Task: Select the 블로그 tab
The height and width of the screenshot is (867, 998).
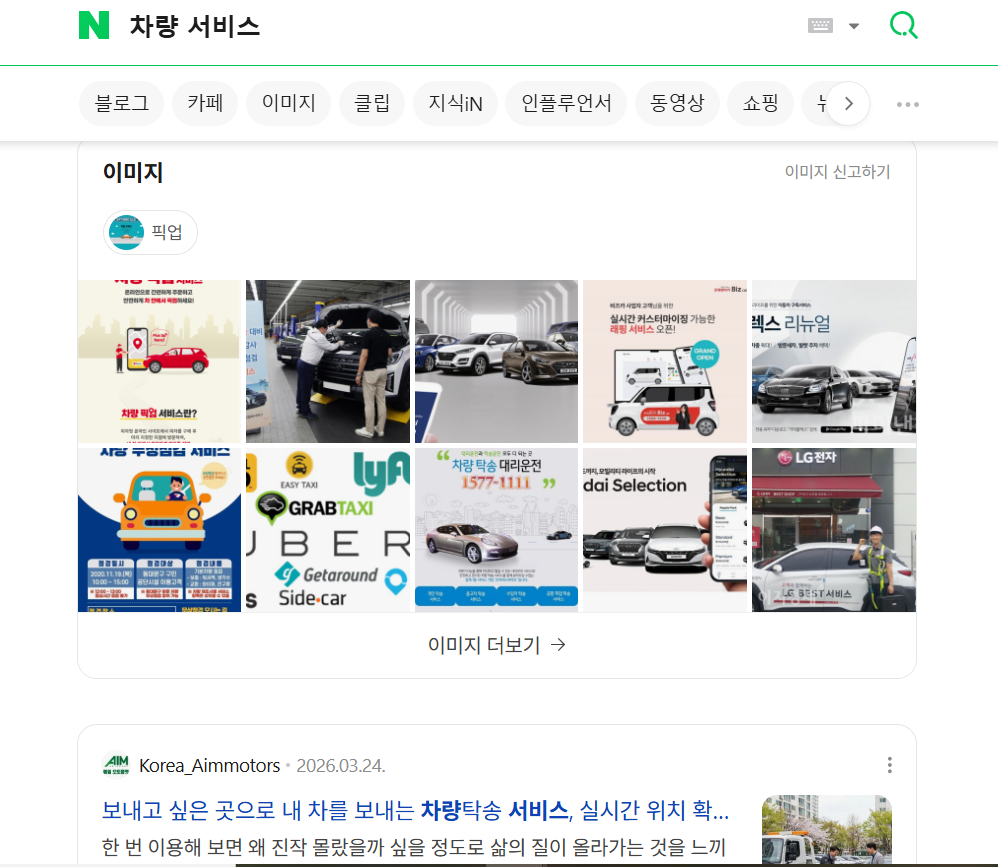Action: click(x=121, y=103)
